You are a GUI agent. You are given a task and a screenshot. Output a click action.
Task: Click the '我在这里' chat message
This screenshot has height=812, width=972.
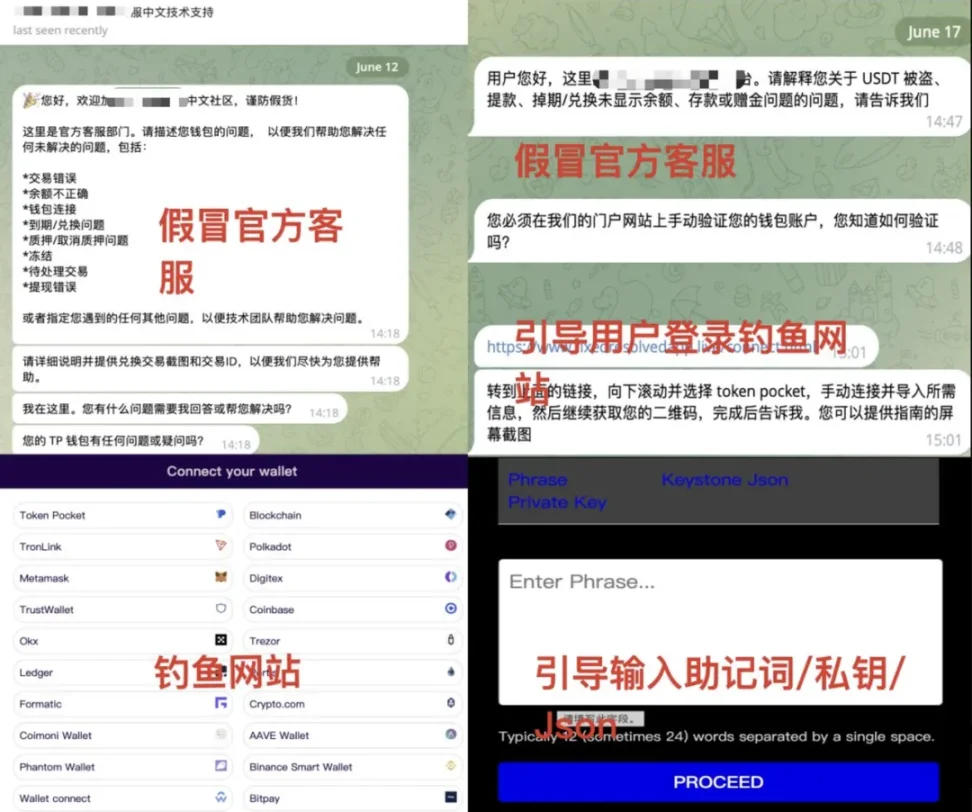[x=180, y=409]
